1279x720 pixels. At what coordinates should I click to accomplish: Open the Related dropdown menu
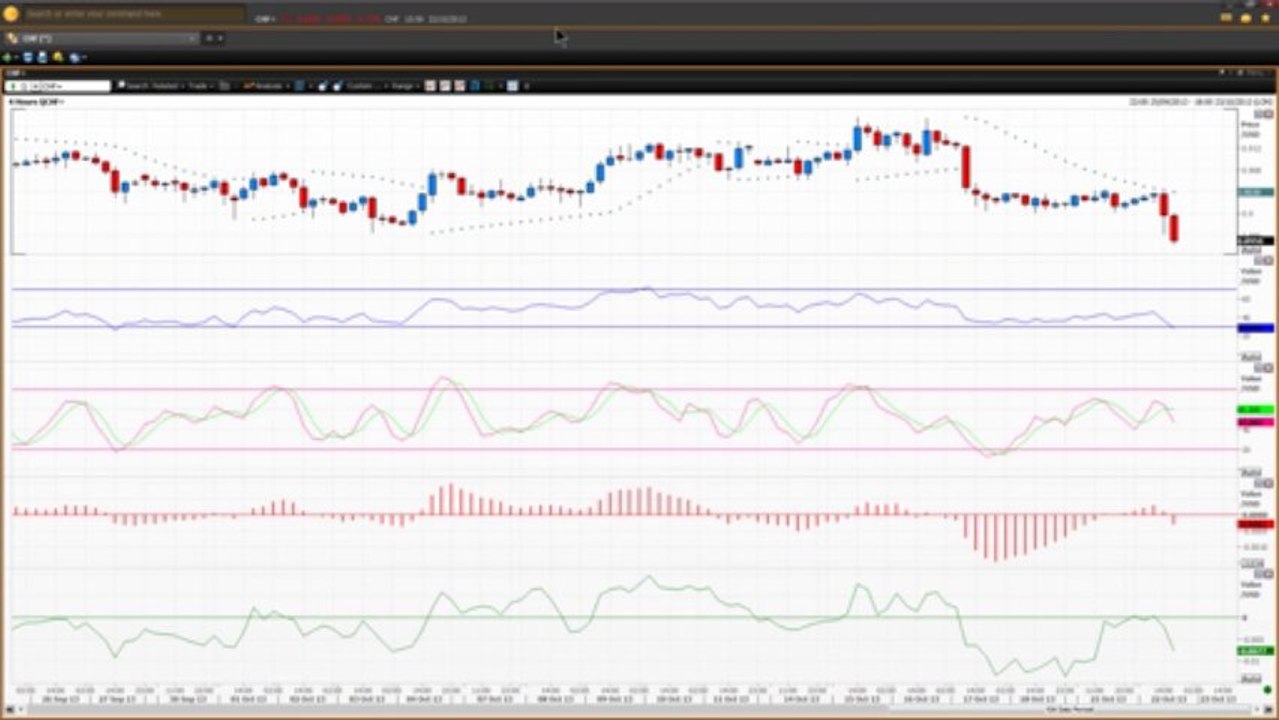point(168,86)
